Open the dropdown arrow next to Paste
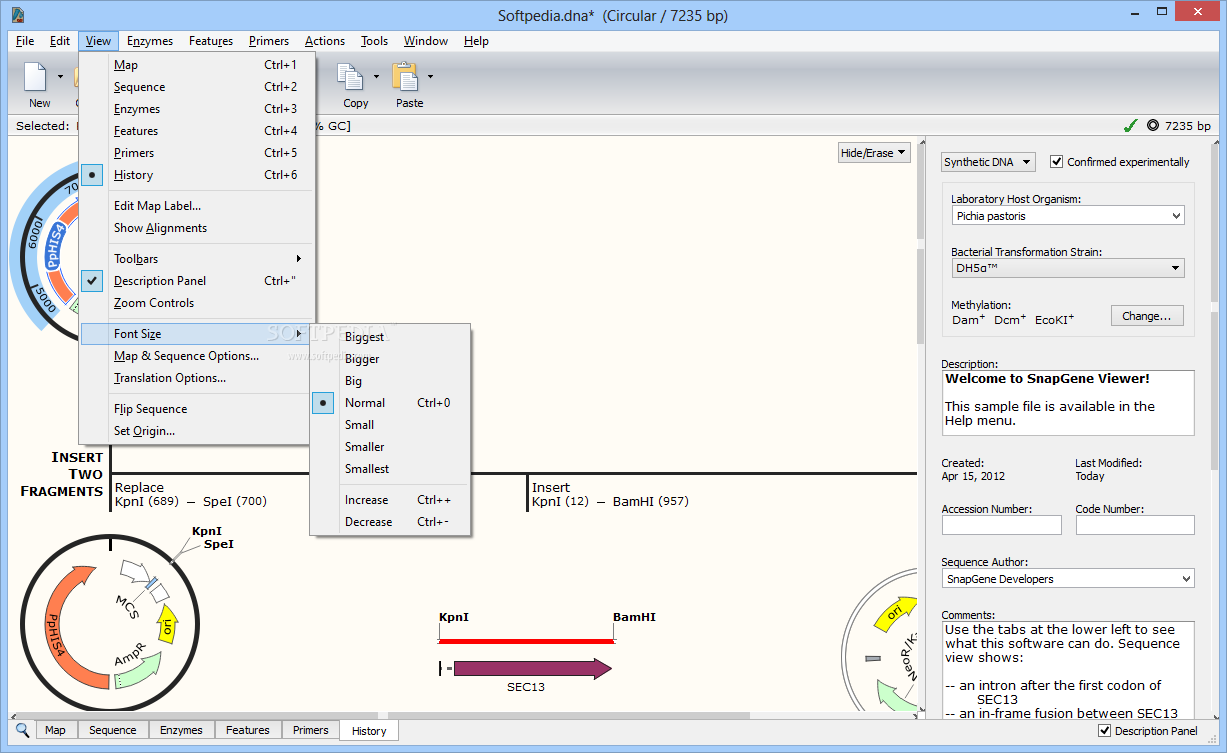 click(431, 77)
